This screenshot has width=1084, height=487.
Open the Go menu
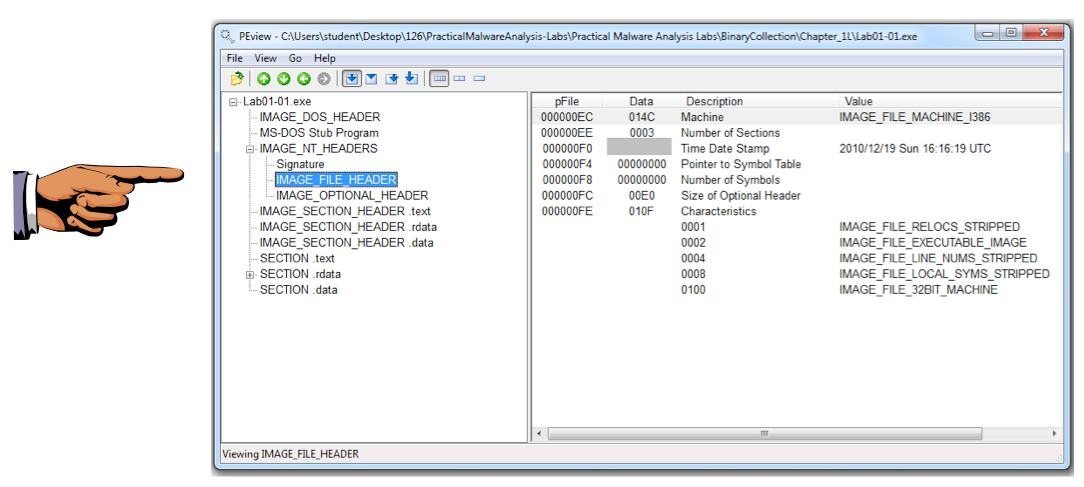(x=295, y=58)
